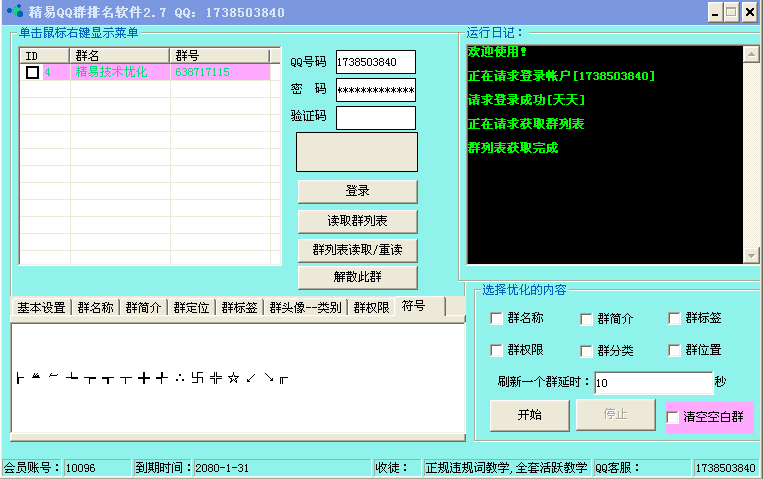Click log scrollbar down arrow
Image resolution: width=763 pixels, height=479 pixels.
pyautogui.click(x=751, y=255)
